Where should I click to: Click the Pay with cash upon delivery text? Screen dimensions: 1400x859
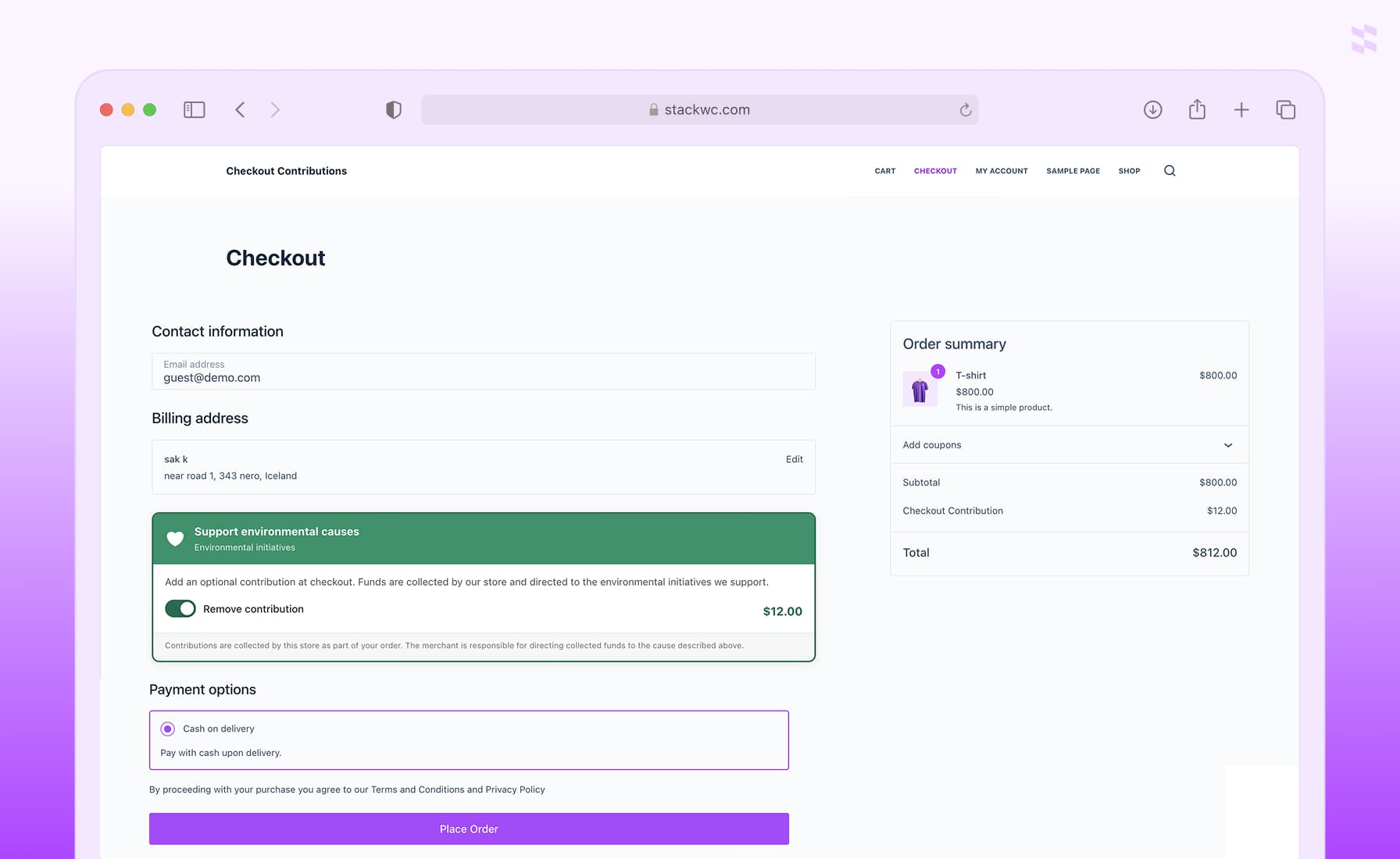(x=221, y=753)
